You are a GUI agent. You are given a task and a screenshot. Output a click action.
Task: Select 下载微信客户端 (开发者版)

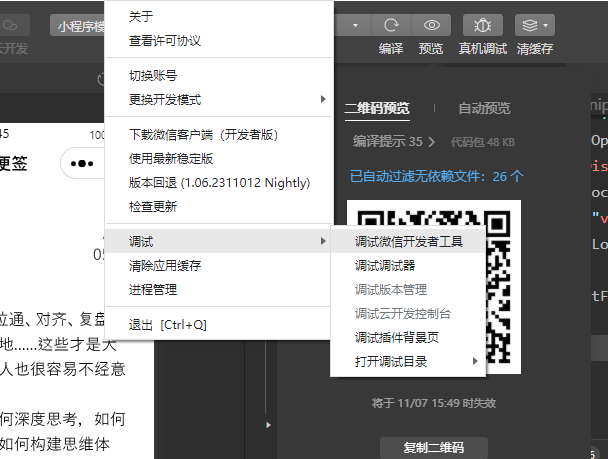[x=219, y=135]
